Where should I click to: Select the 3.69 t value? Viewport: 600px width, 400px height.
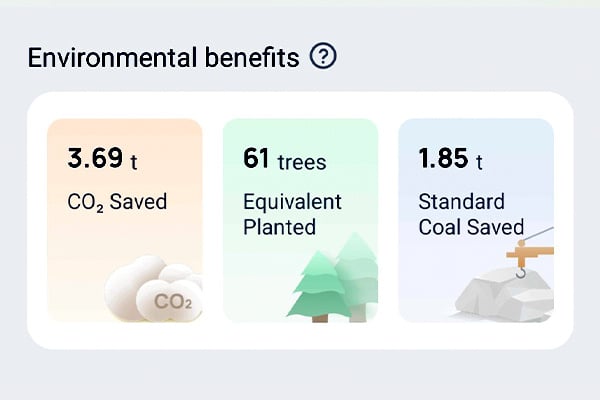coord(102,158)
